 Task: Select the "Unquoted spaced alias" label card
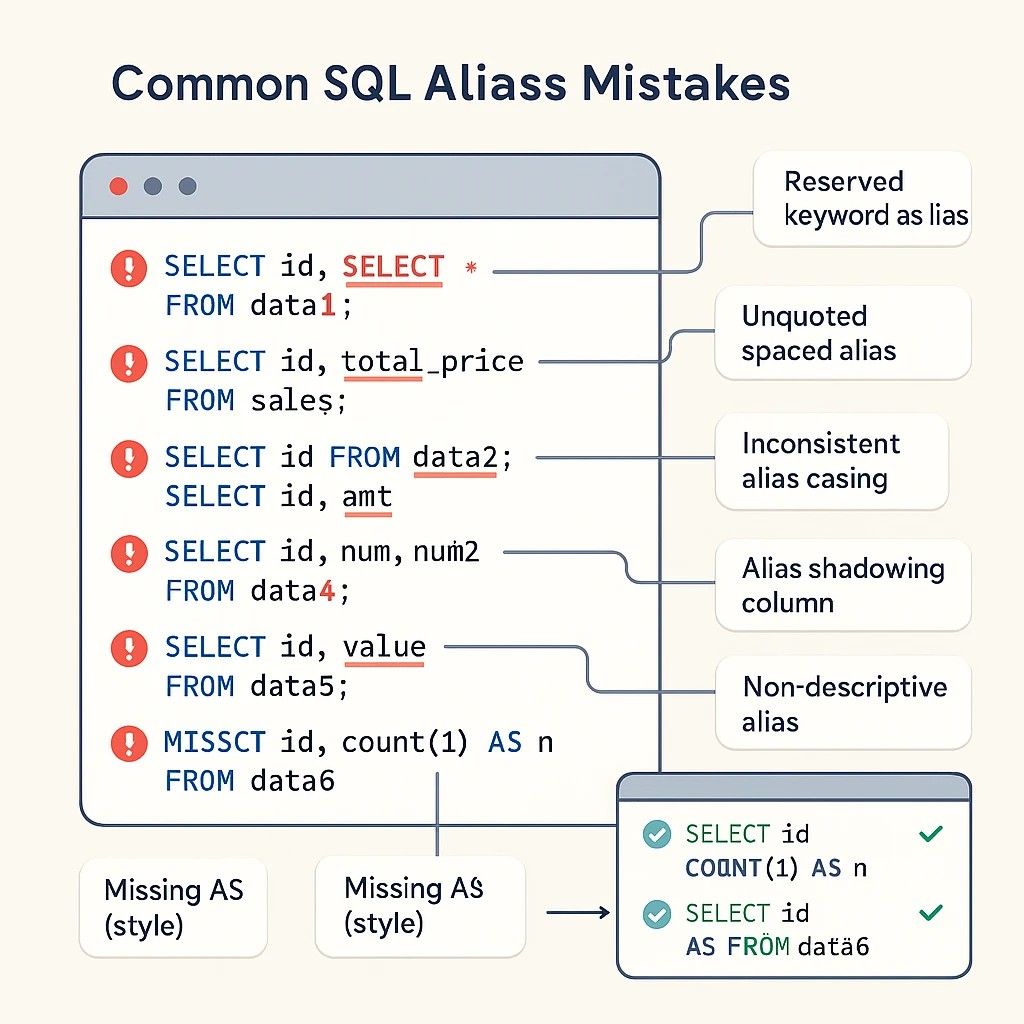tap(842, 333)
